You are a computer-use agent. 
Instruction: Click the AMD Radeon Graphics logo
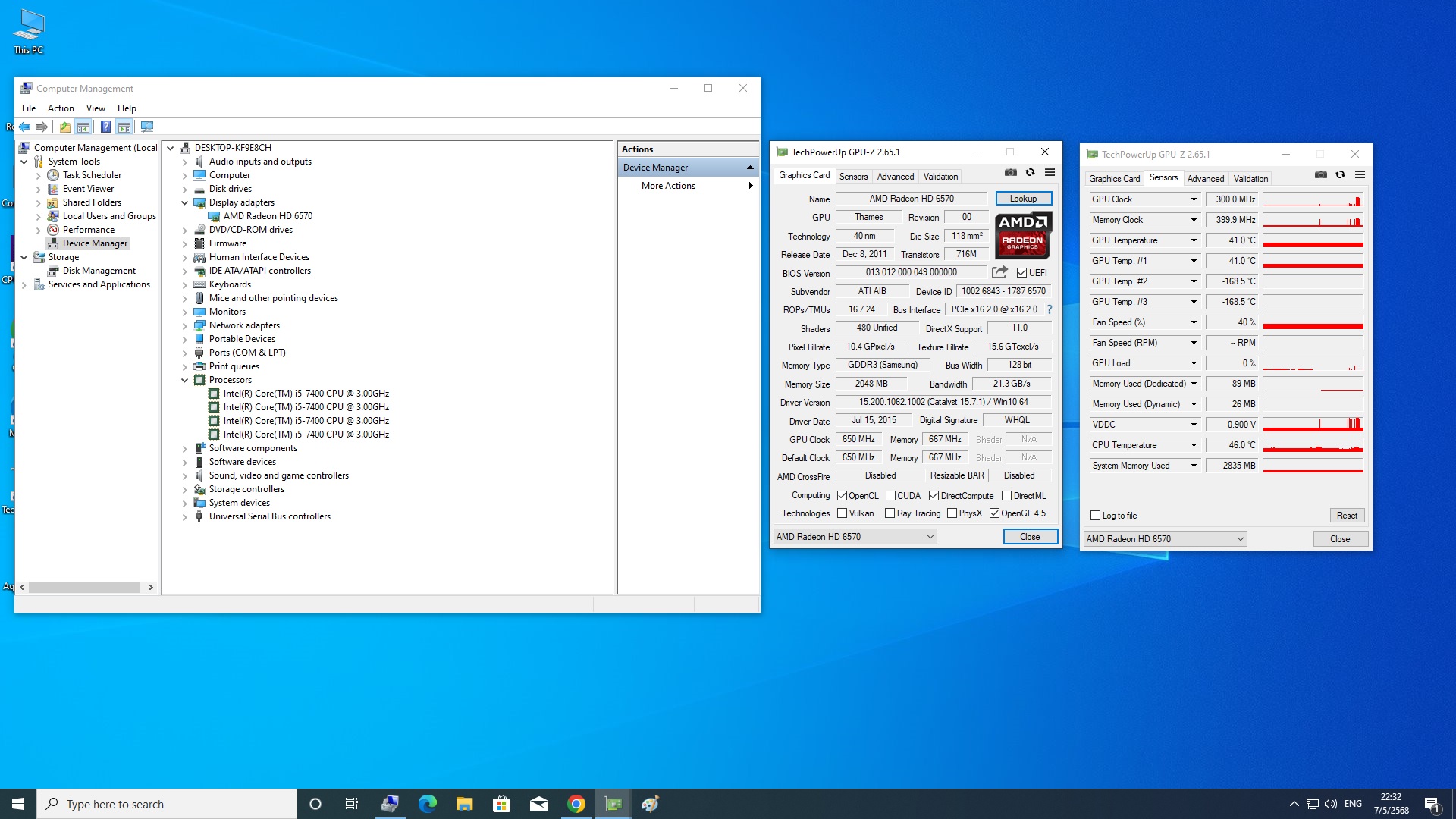coord(1023,235)
